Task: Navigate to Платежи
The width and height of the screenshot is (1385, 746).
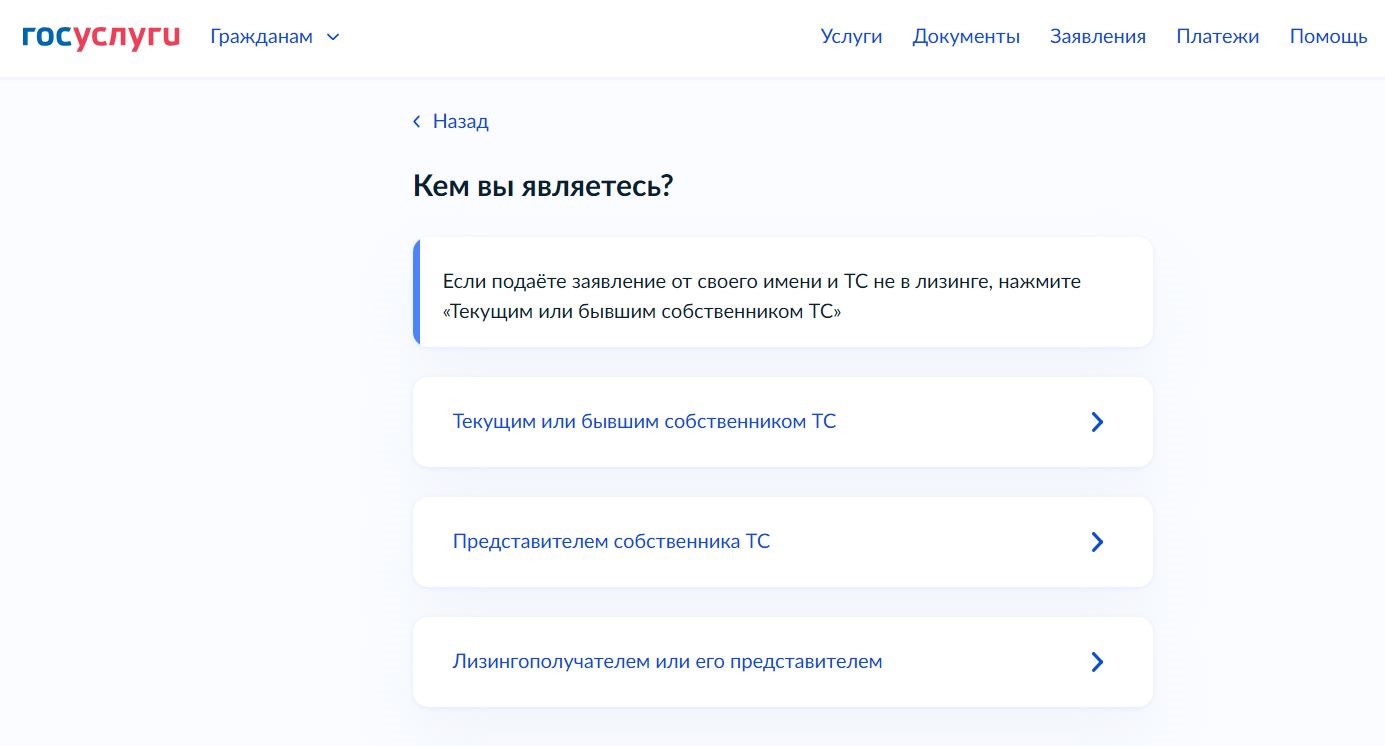Action: pos(1217,37)
